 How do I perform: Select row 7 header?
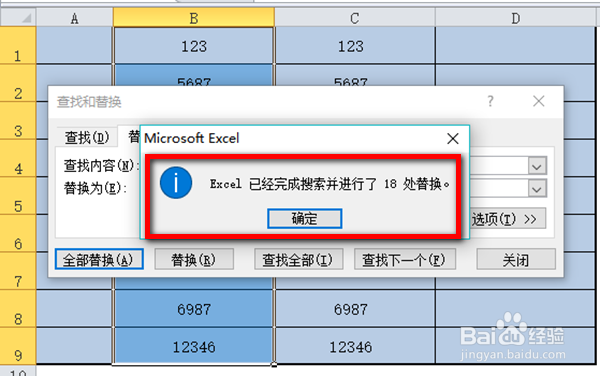click(18, 270)
